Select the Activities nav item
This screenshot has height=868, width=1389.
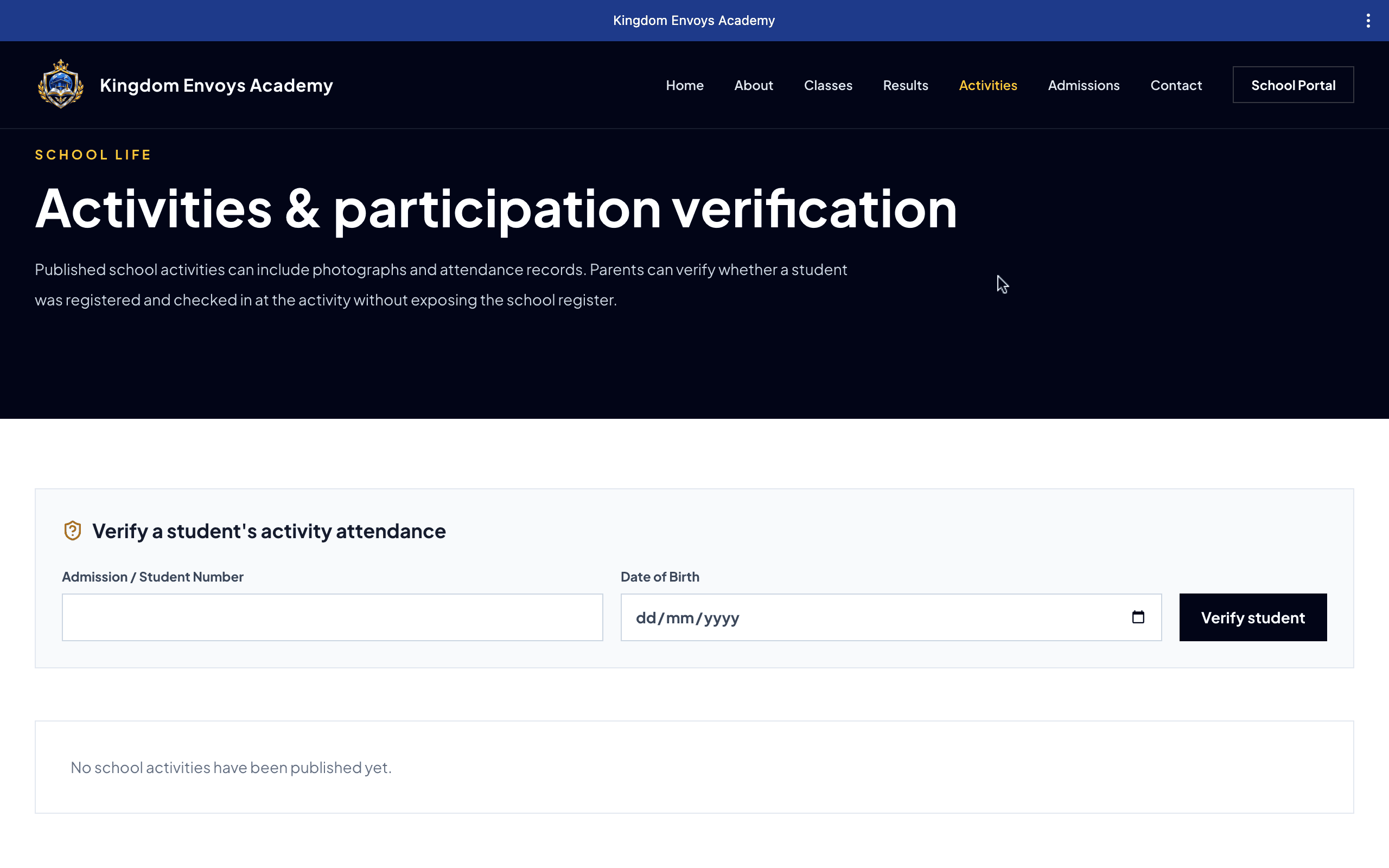(988, 85)
